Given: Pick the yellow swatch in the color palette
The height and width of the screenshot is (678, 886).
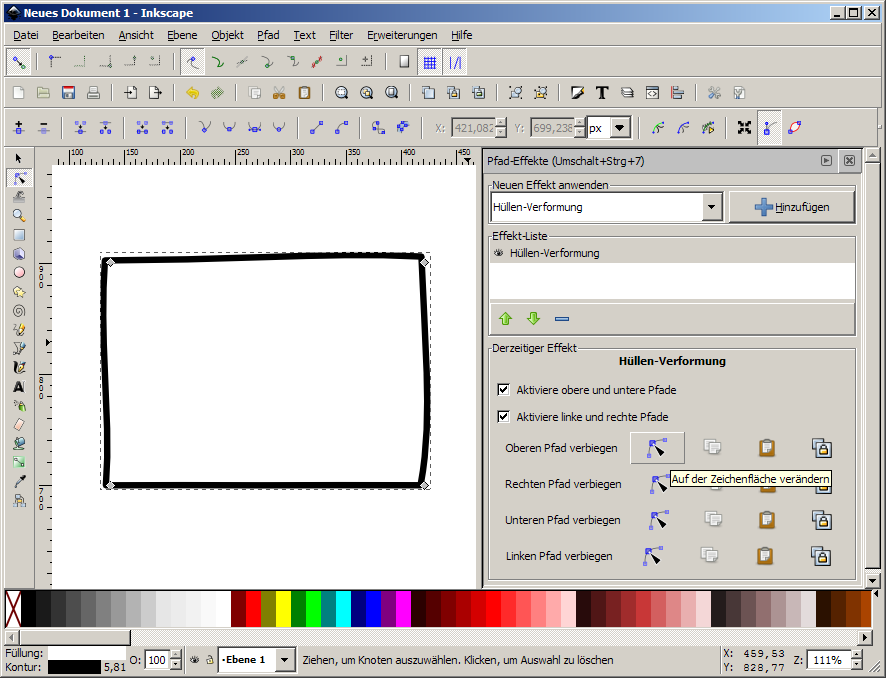Looking at the screenshot, I should tap(283, 608).
